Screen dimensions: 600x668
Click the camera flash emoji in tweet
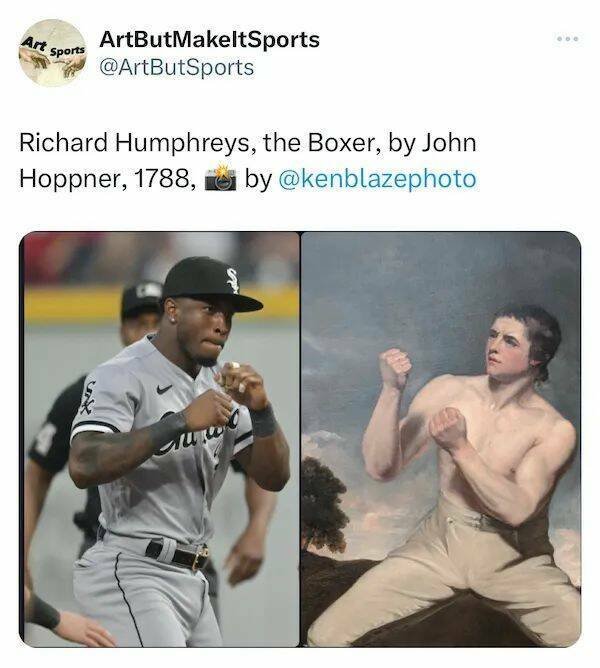[x=220, y=179]
